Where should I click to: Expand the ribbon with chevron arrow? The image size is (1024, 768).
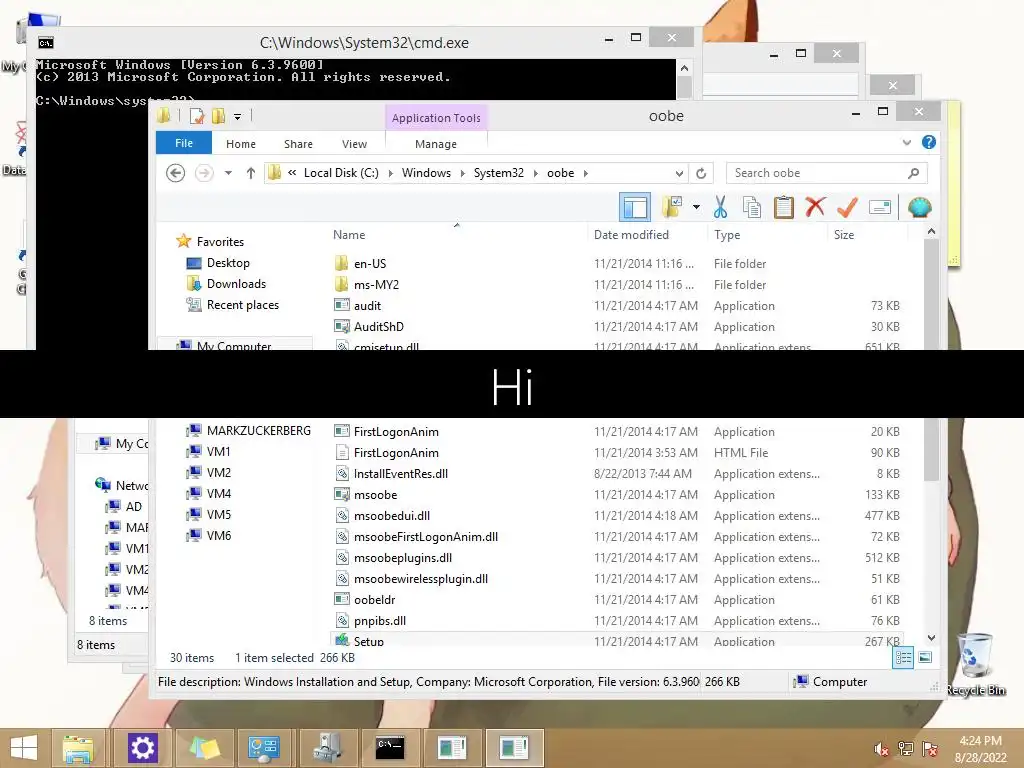point(906,142)
